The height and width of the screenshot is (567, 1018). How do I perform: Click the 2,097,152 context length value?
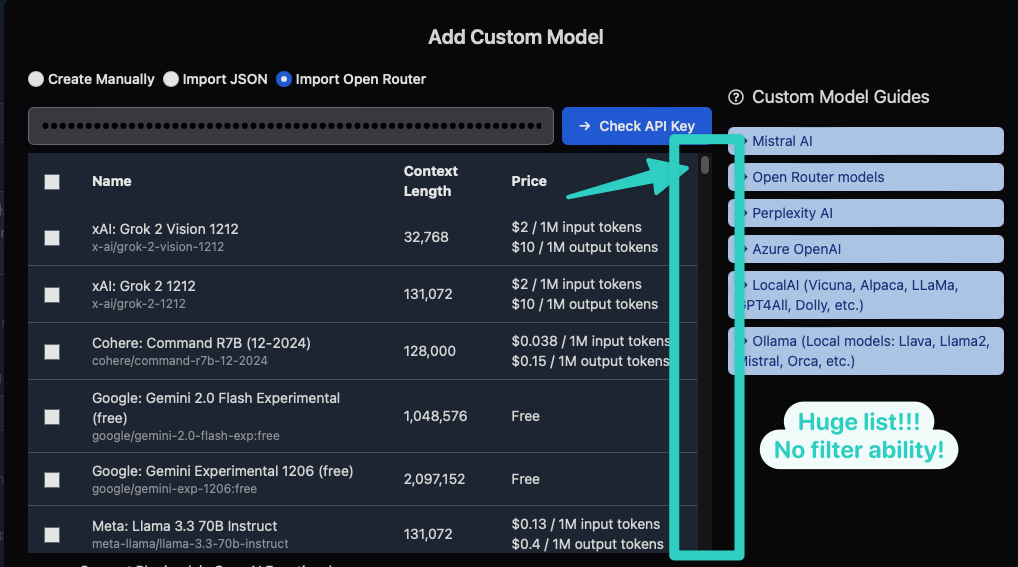(x=434, y=479)
